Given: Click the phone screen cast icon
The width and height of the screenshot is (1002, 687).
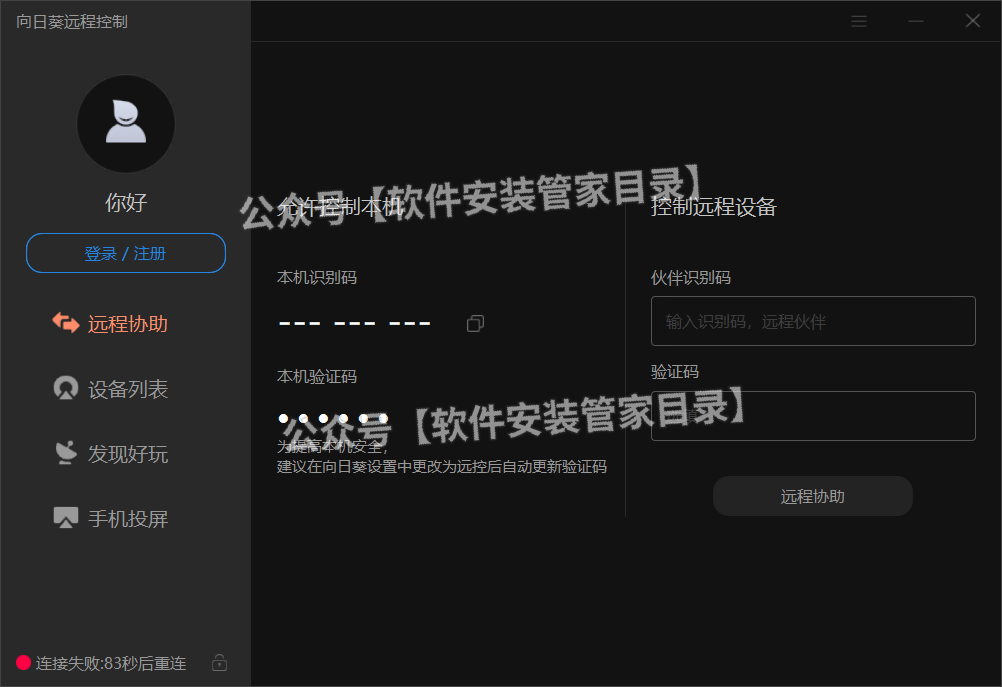Looking at the screenshot, I should [x=66, y=517].
